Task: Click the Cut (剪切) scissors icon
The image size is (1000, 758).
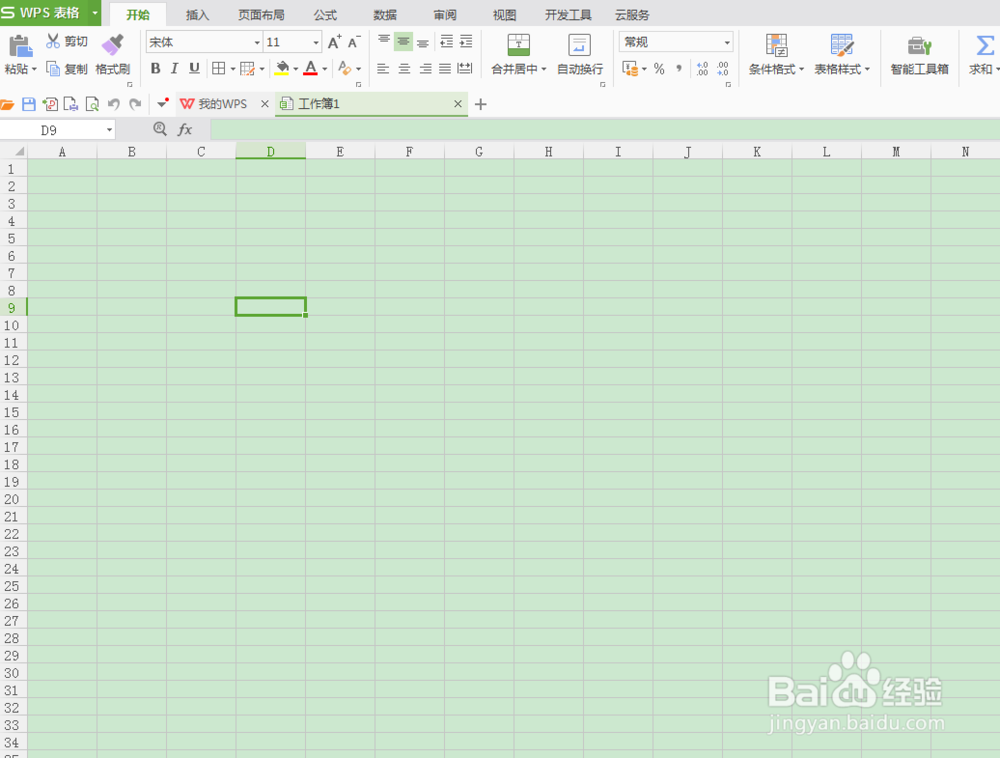Action: pos(53,41)
